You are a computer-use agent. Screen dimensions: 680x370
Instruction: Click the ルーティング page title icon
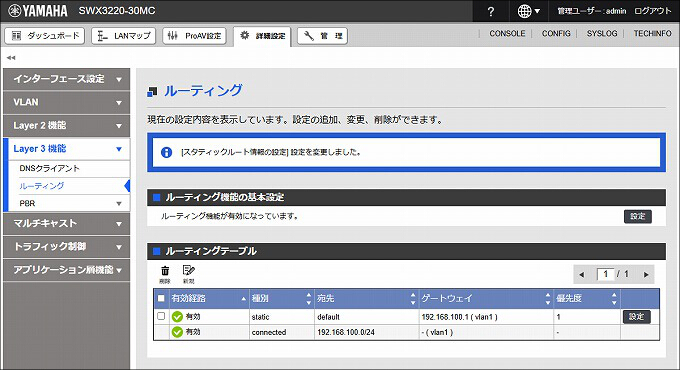coord(152,92)
